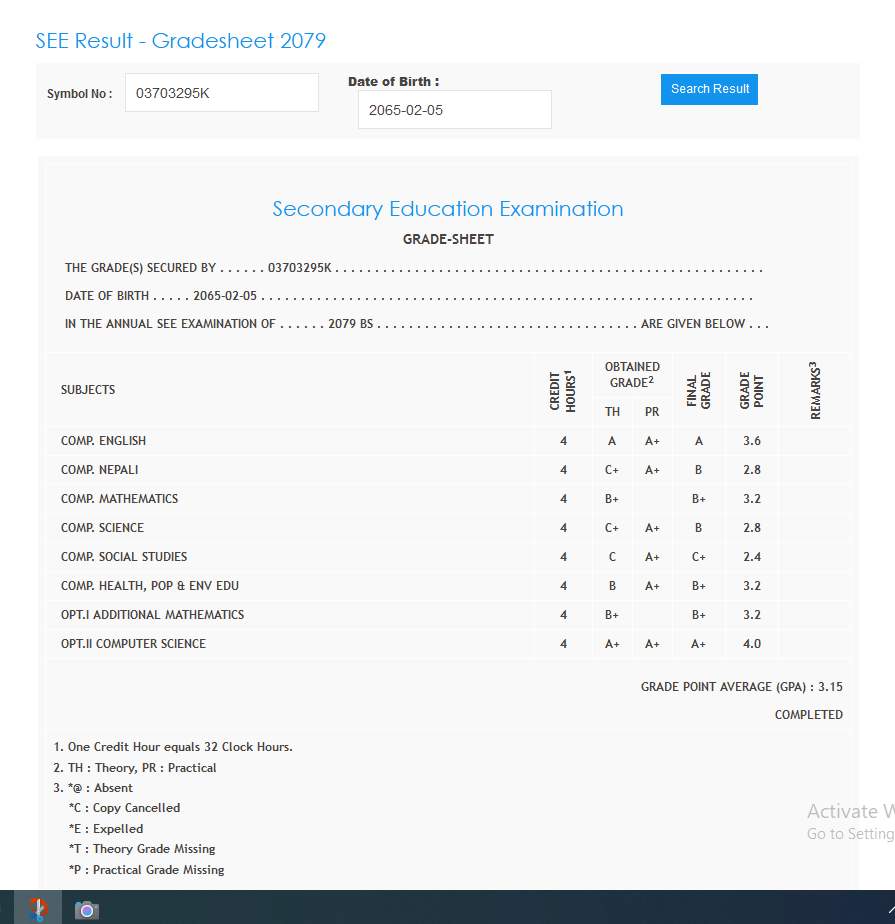Click the COMP. MATHEMATICS subject name

click(x=119, y=499)
